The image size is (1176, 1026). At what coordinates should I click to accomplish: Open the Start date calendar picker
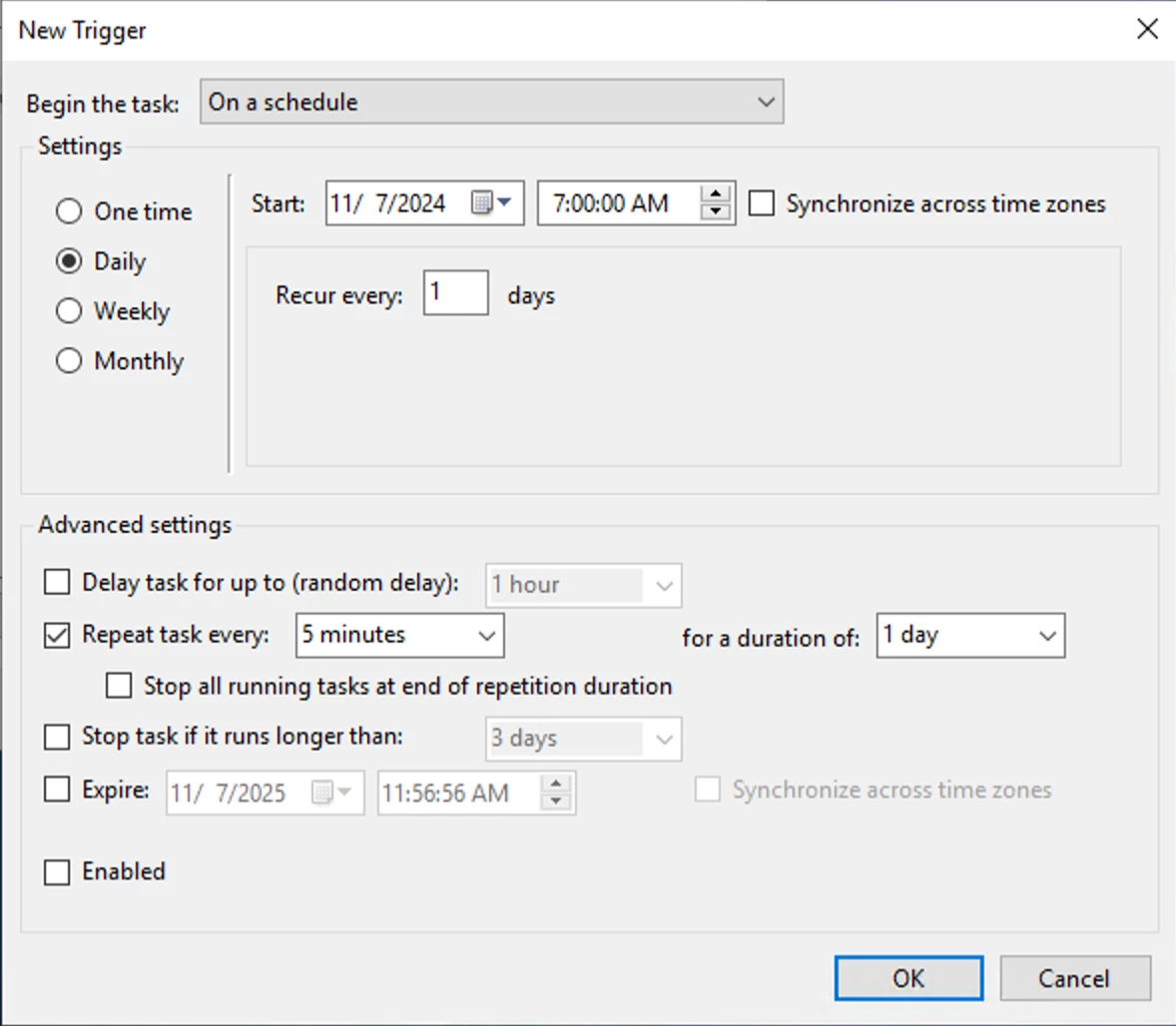491,203
